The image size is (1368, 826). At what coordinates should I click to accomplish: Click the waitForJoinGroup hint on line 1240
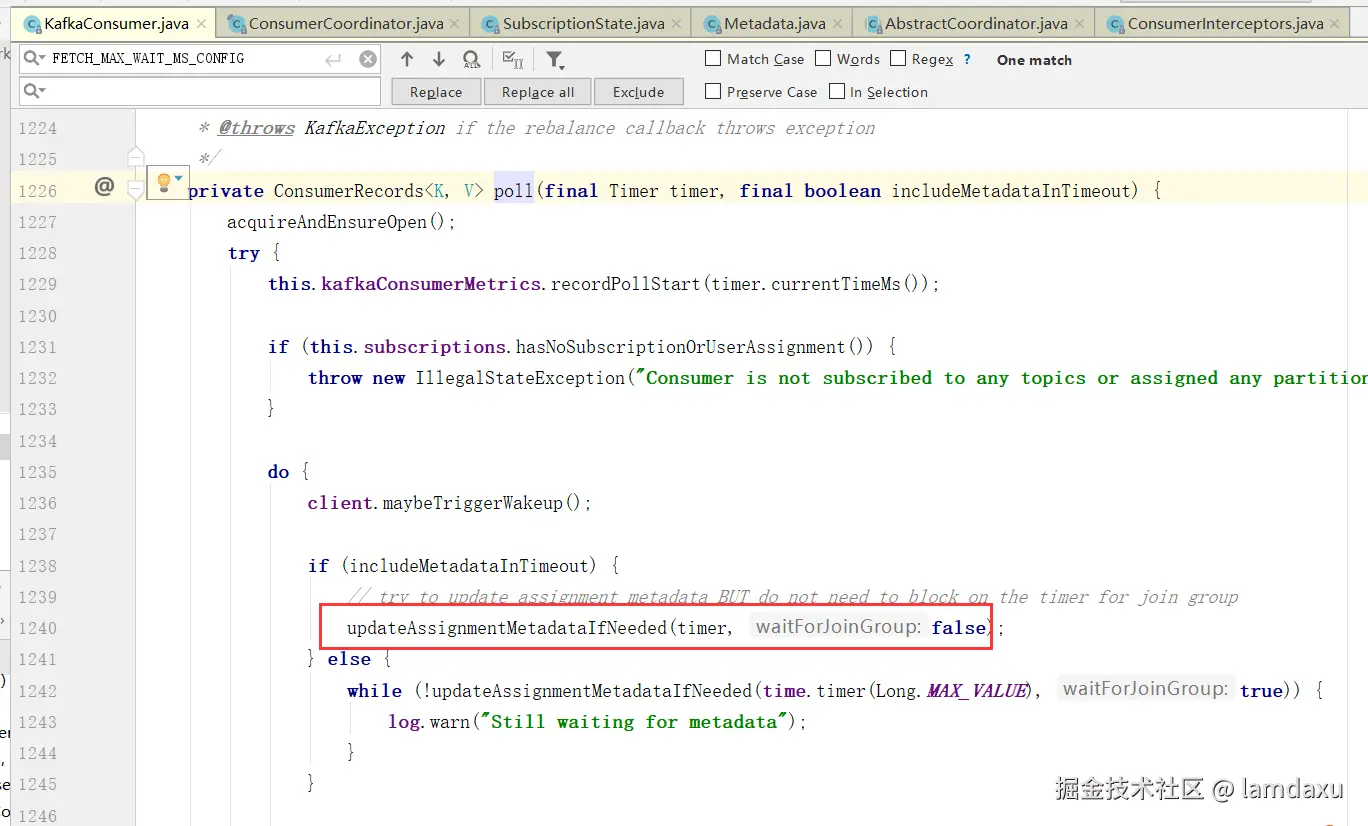(838, 627)
